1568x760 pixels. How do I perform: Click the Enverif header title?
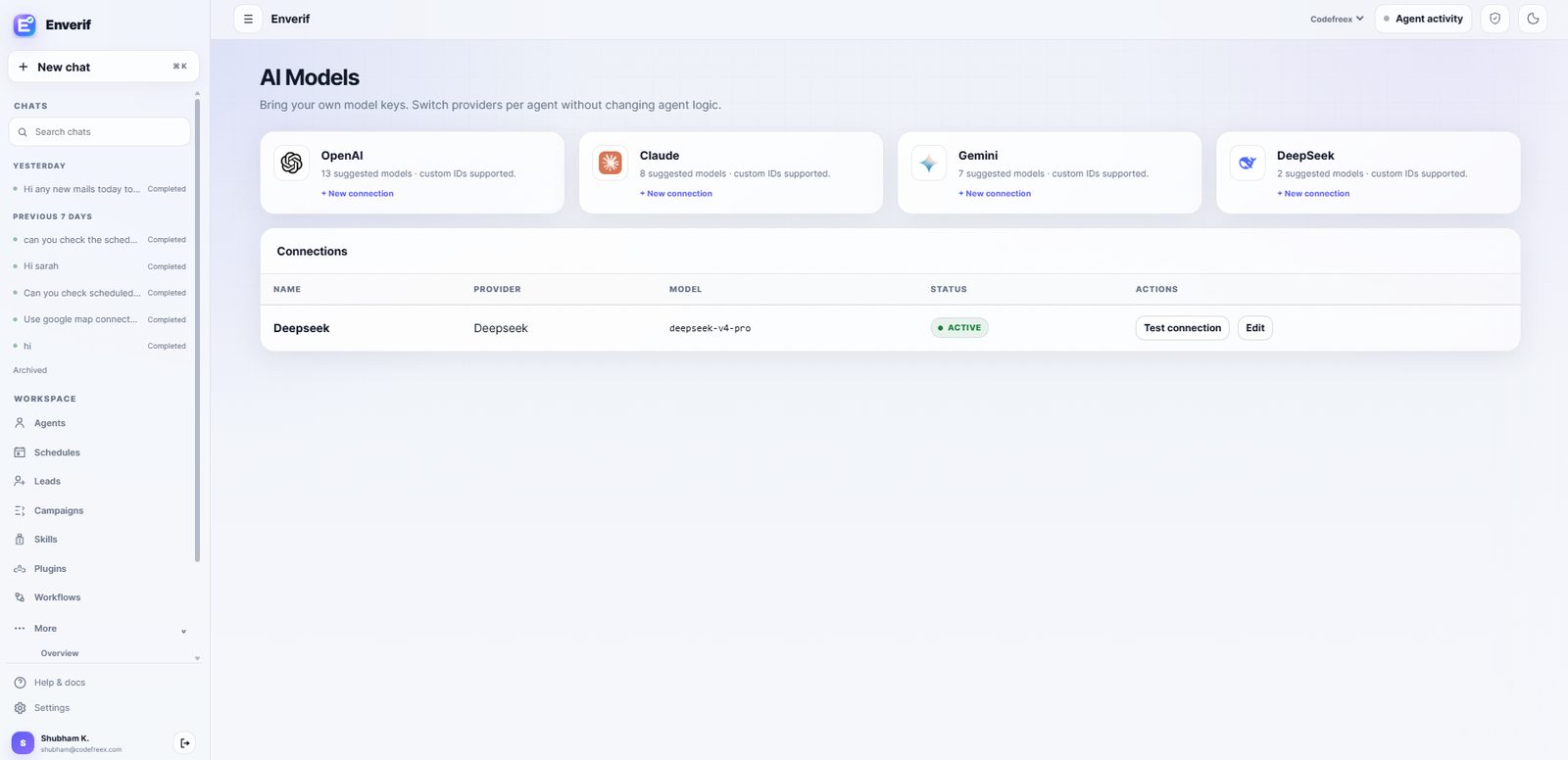290,19
